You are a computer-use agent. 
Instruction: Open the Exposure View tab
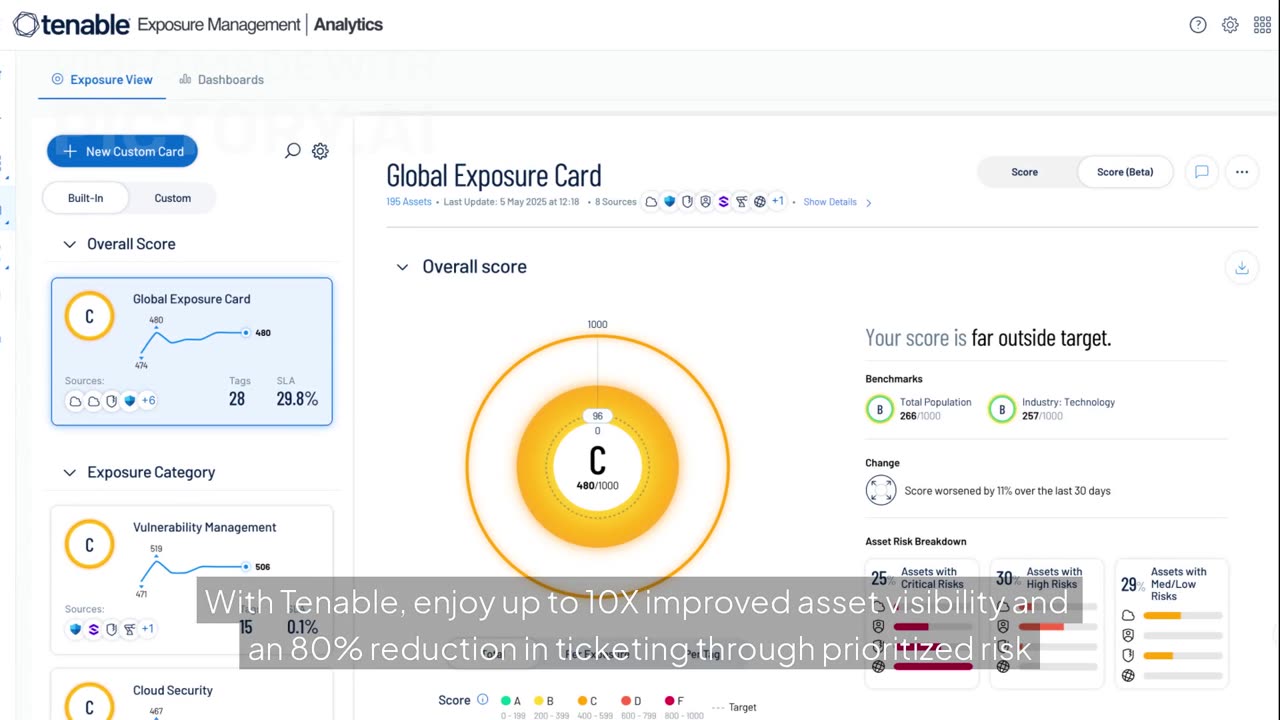click(102, 80)
